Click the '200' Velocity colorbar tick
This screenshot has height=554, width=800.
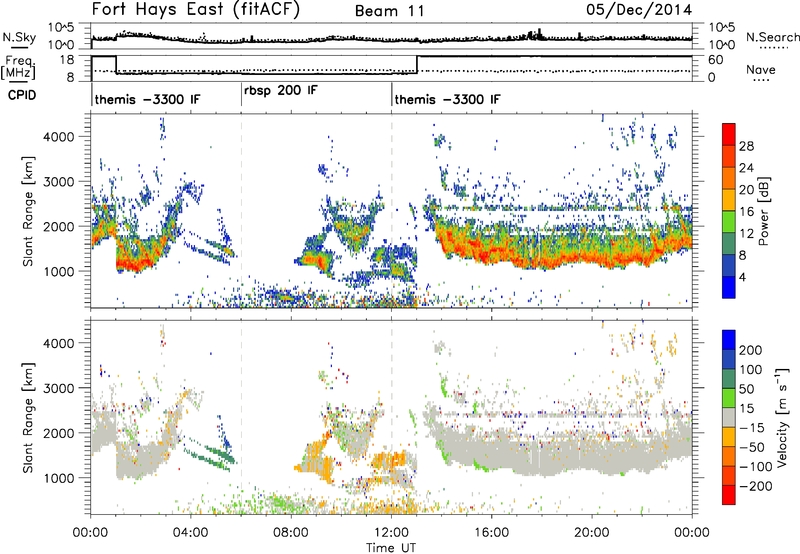click(x=751, y=350)
